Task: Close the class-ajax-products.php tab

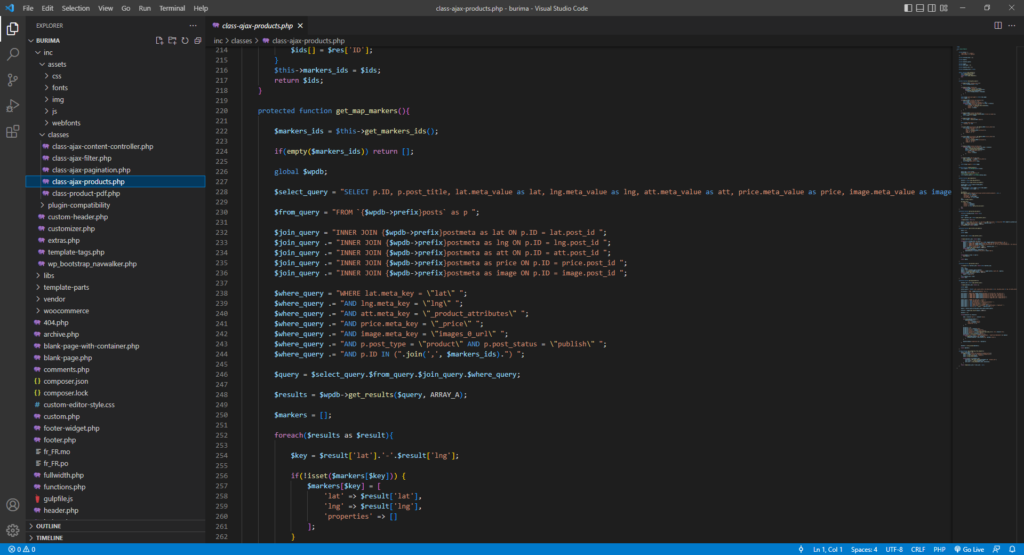Action: [x=300, y=25]
